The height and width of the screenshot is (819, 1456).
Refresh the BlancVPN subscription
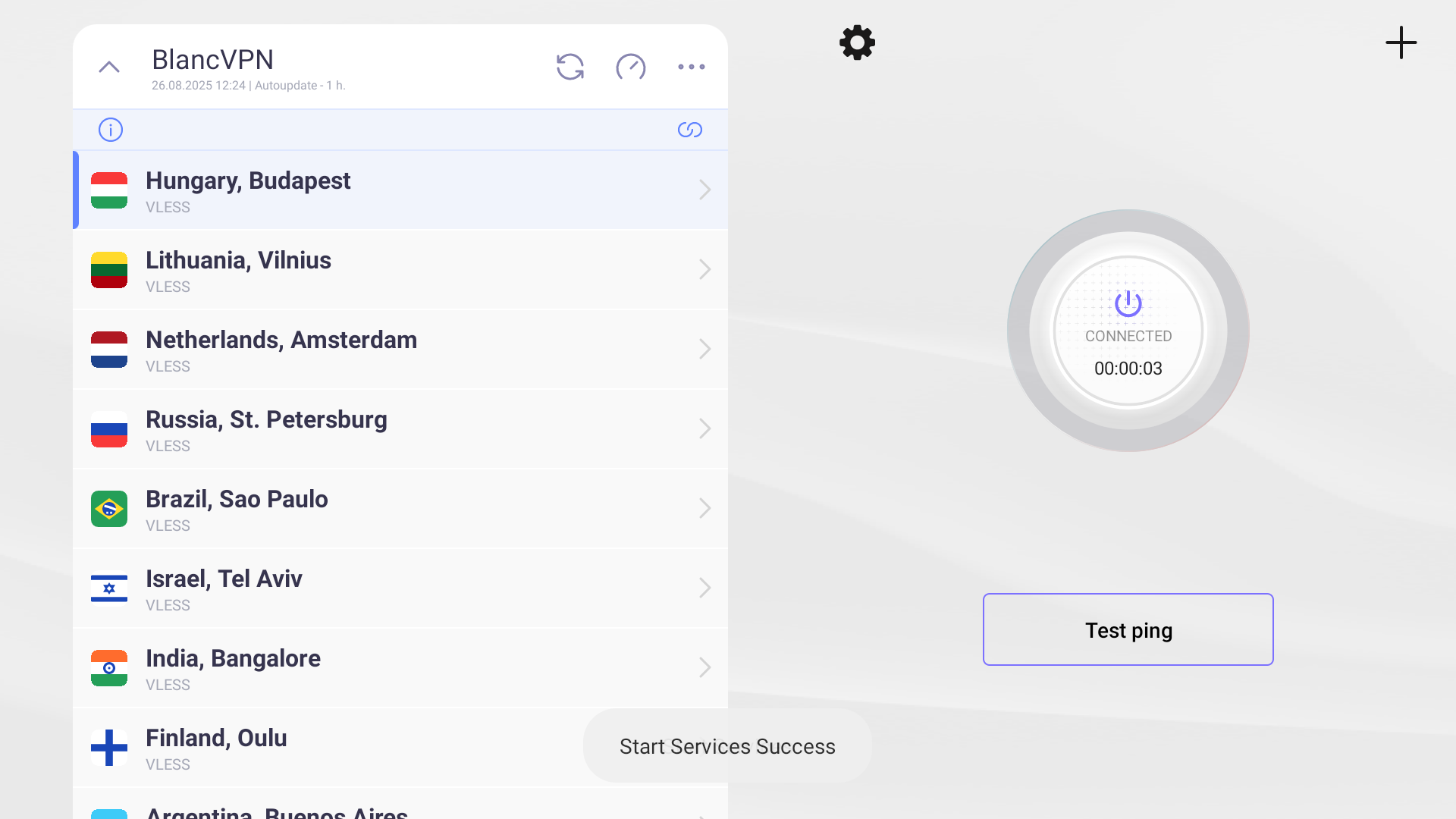570,67
